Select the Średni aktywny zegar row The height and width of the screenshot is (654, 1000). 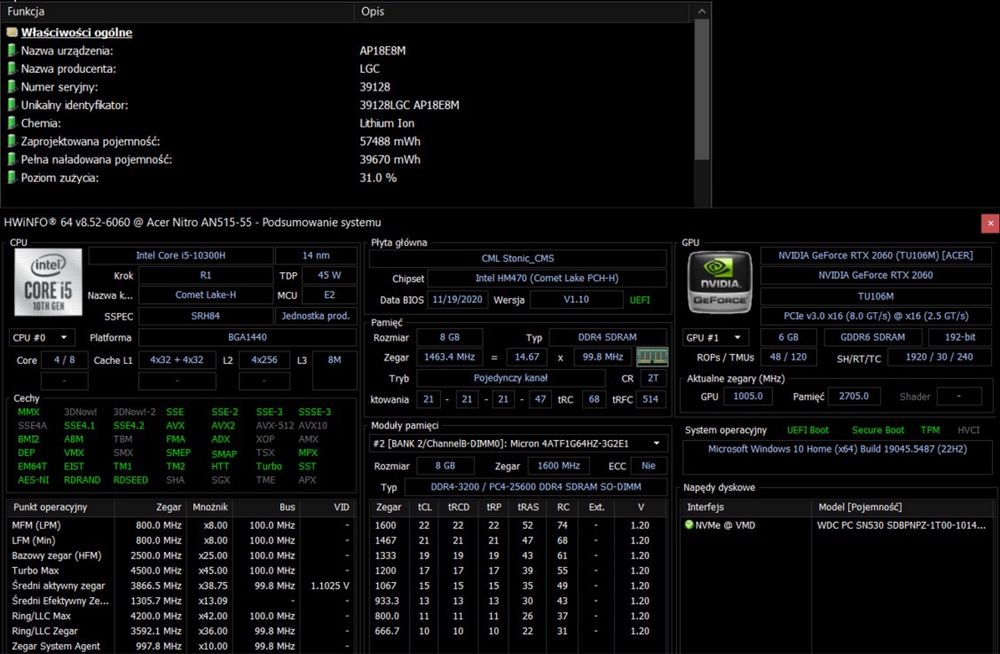coord(180,586)
